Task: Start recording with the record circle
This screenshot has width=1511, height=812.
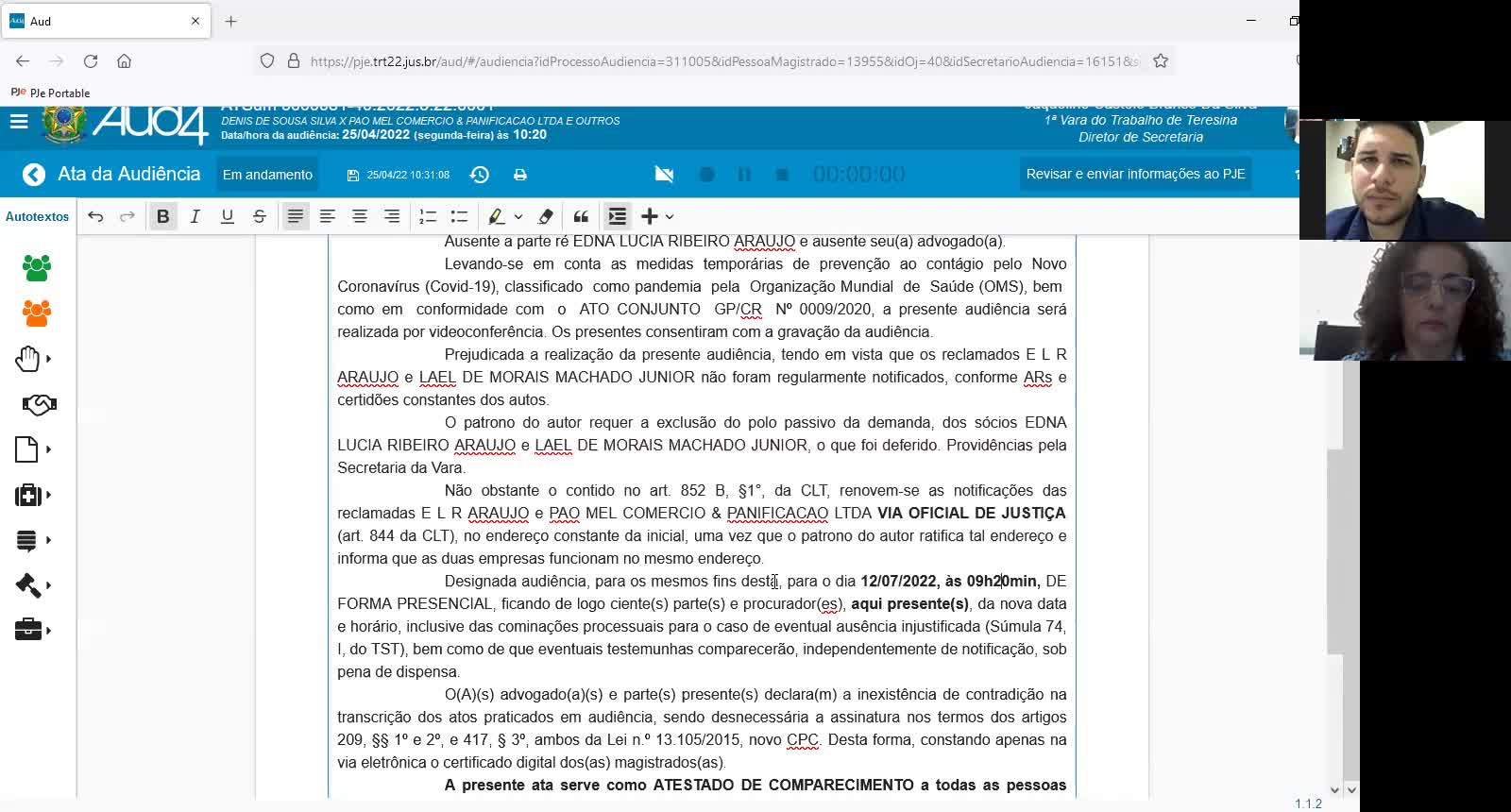Action: pos(706,175)
